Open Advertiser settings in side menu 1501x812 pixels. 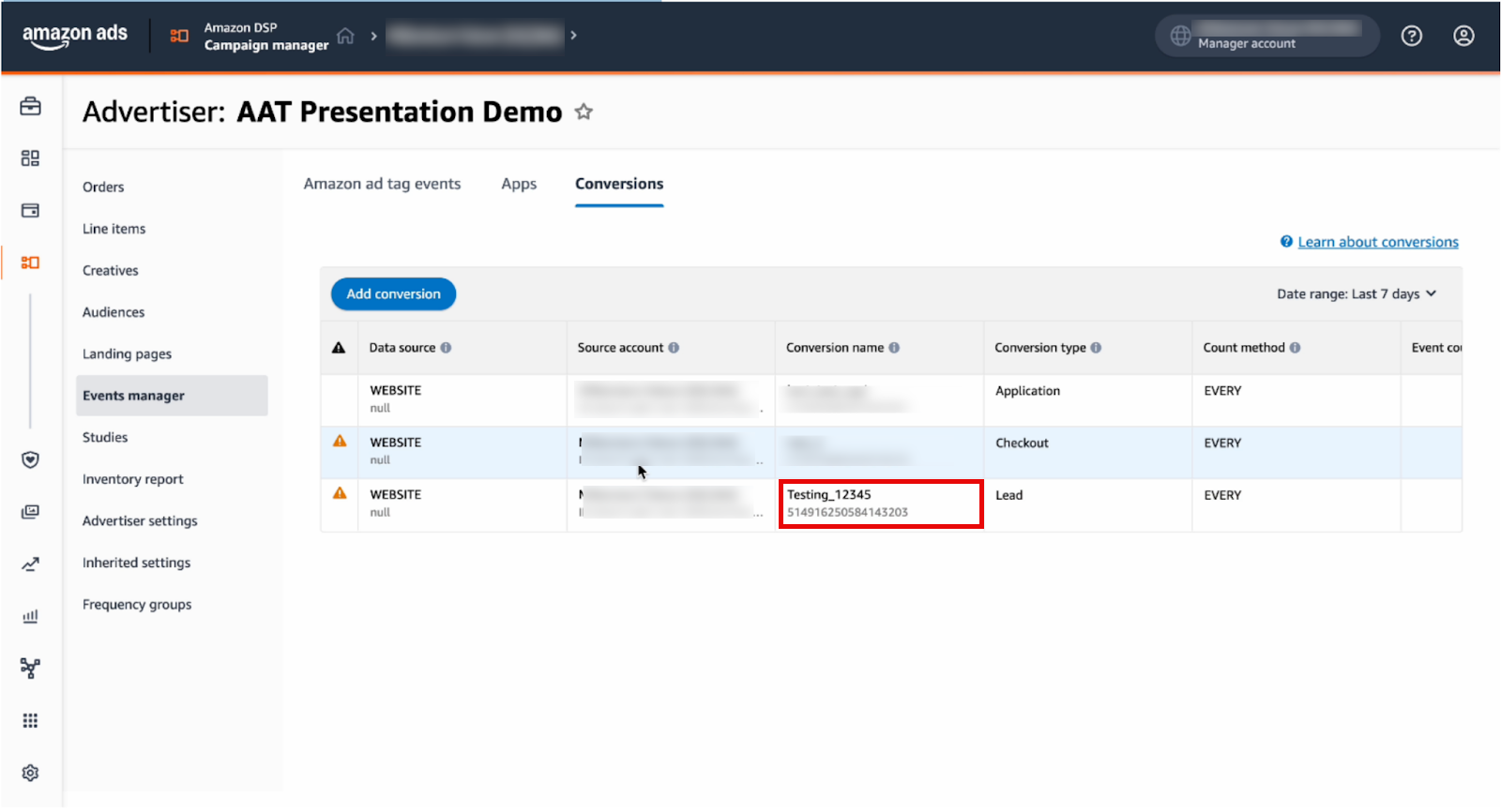point(140,521)
